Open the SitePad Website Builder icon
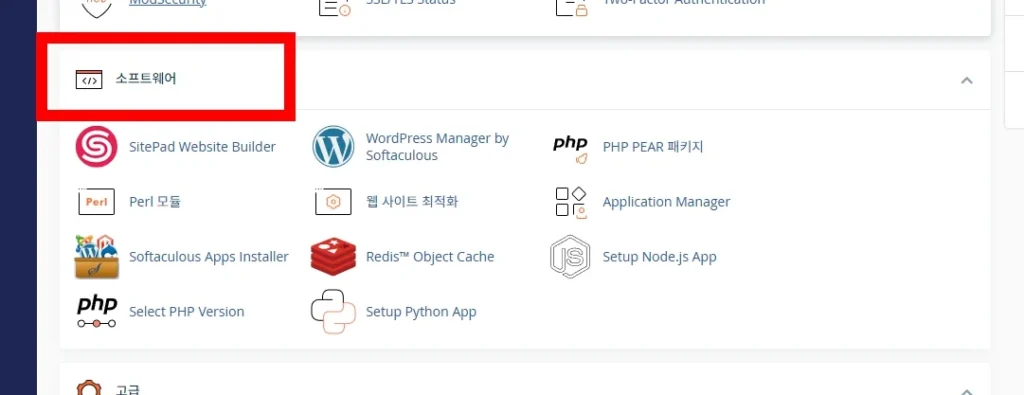 (96, 147)
